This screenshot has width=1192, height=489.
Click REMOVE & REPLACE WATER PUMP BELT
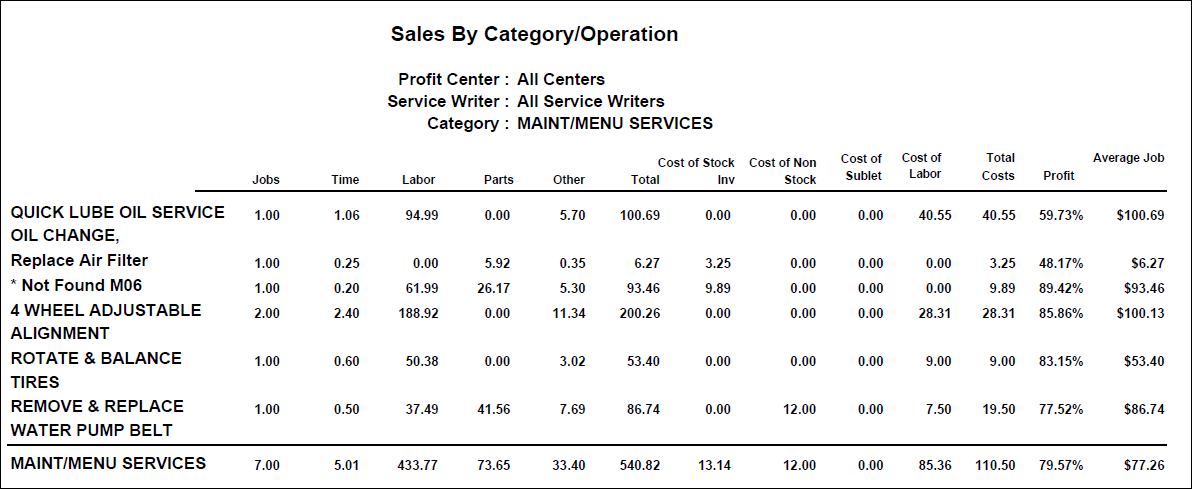[97, 418]
